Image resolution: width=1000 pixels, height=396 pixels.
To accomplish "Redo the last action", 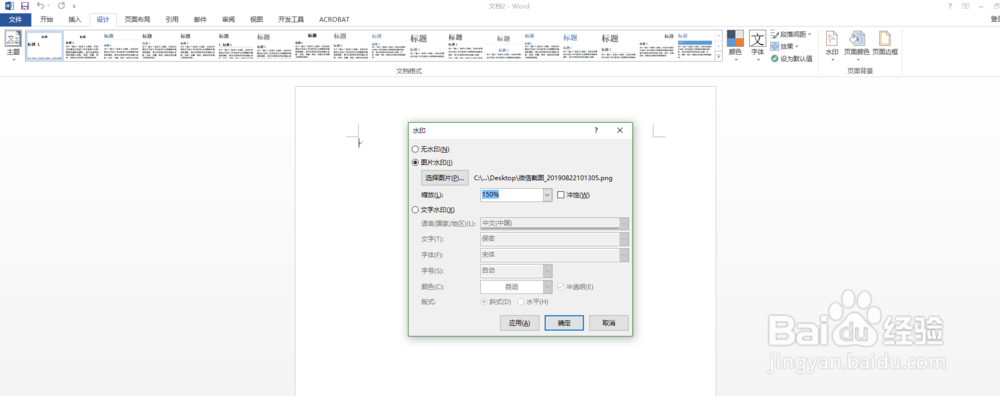I will [x=61, y=6].
